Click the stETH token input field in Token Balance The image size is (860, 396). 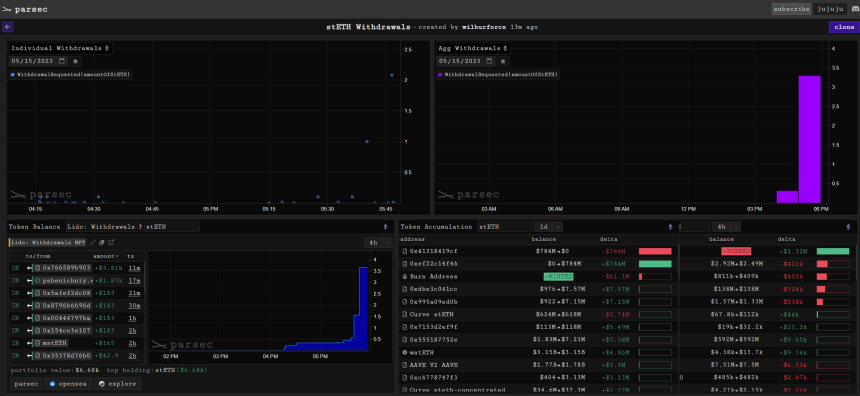click(x=172, y=227)
